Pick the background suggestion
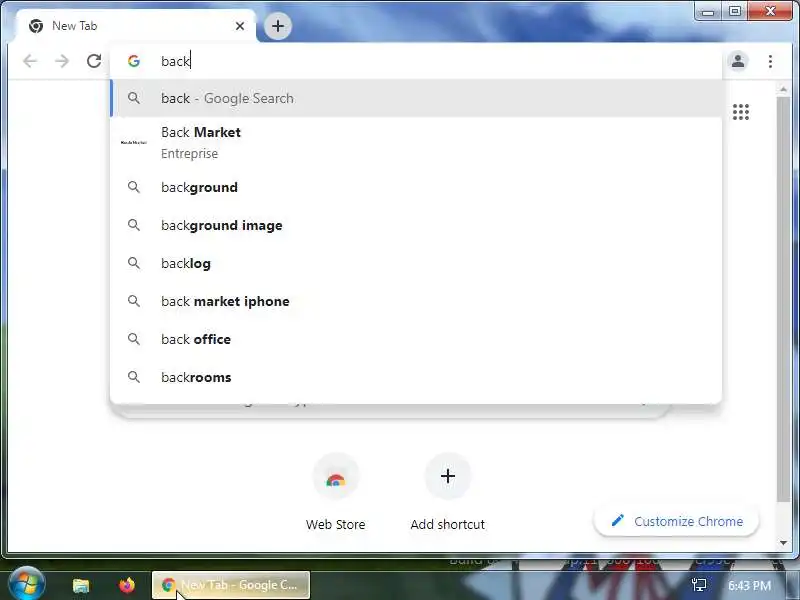The image size is (800, 600). [x=416, y=187]
